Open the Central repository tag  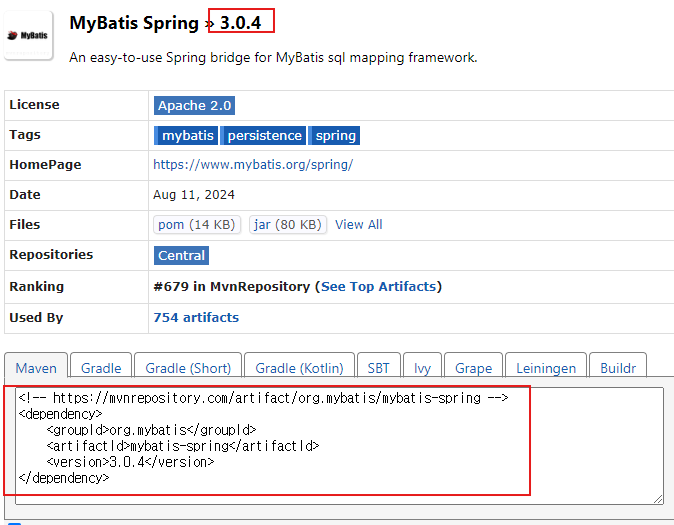[181, 255]
